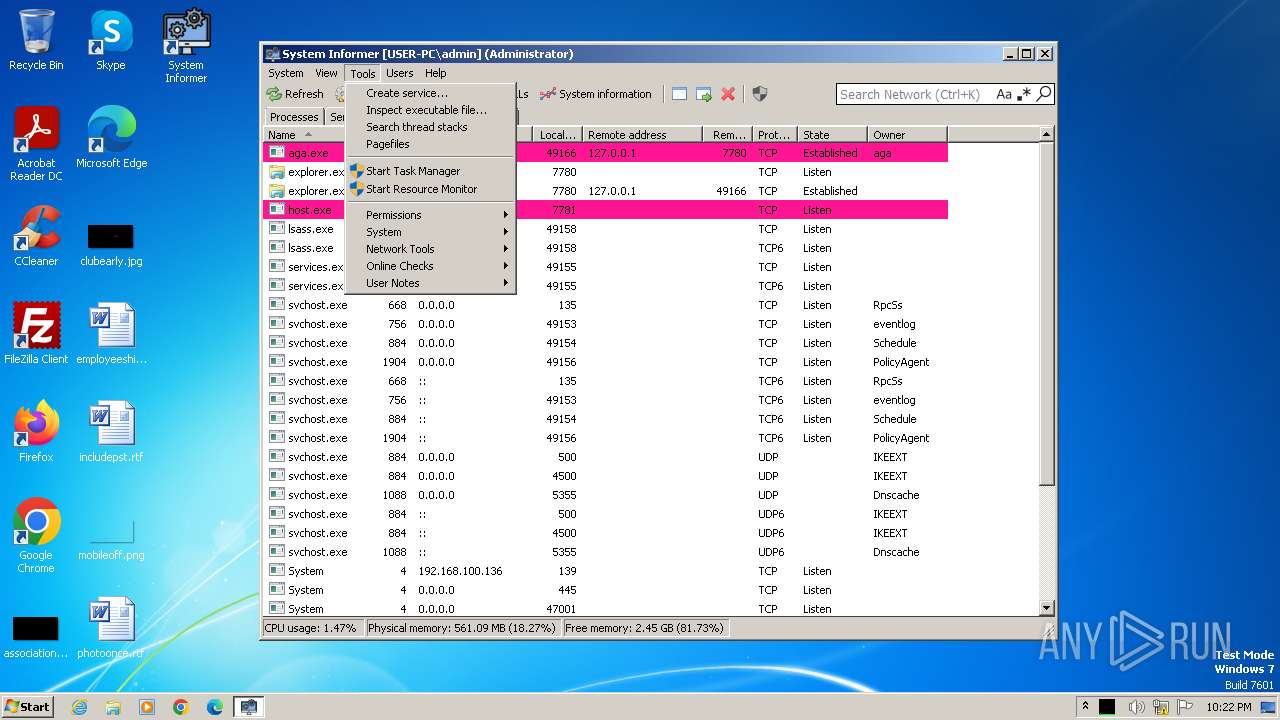The image size is (1280, 720).
Task: Show hidden tray icons arrow
Action: click(x=1086, y=707)
